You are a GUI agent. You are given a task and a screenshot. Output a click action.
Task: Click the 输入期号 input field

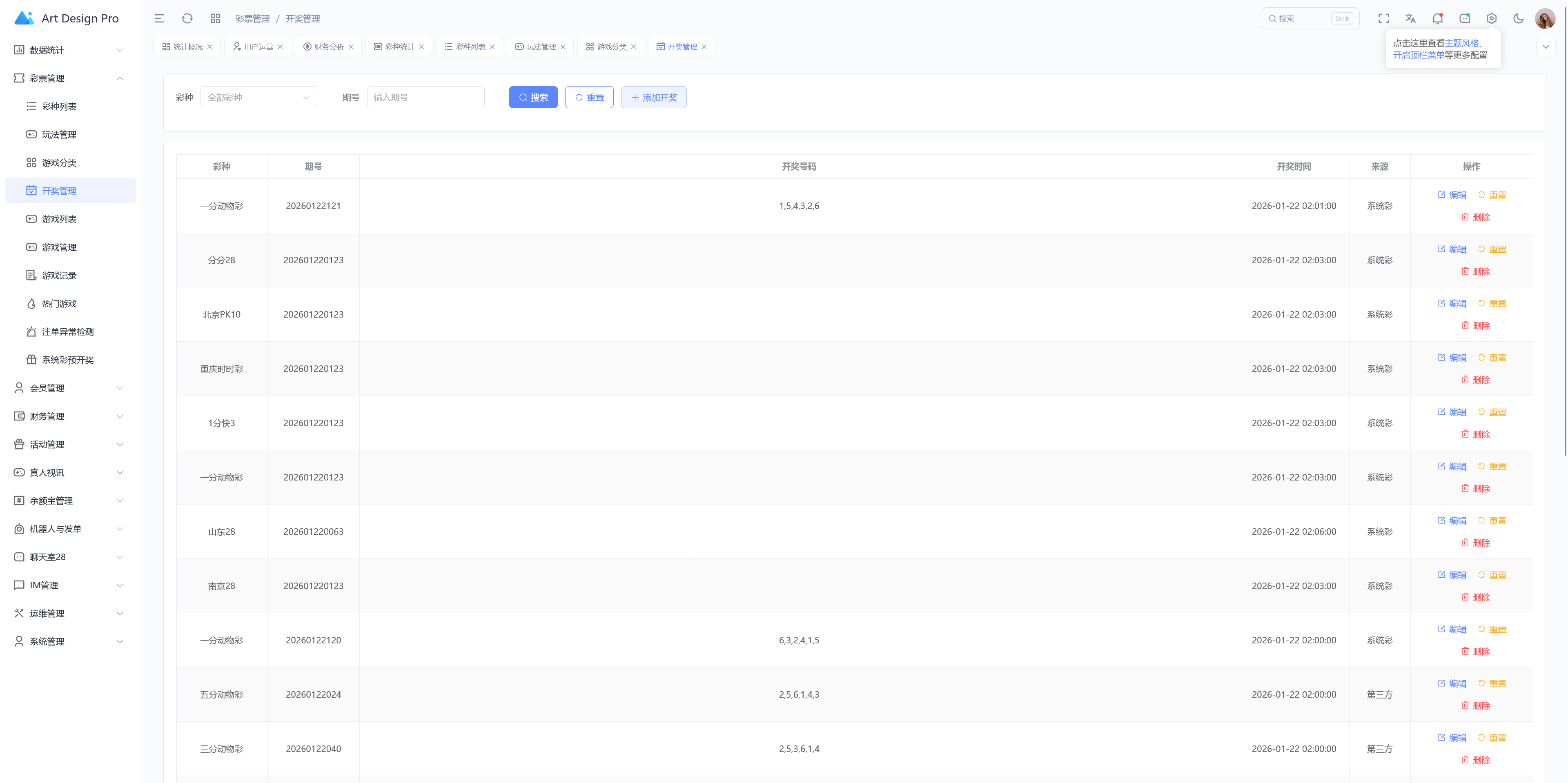(425, 97)
